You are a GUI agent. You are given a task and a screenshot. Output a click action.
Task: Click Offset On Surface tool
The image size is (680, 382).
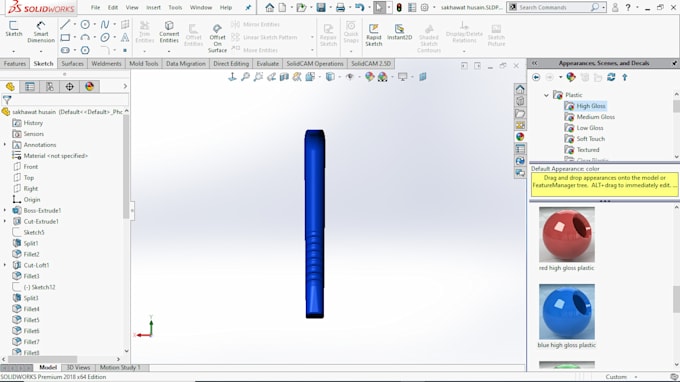[217, 38]
